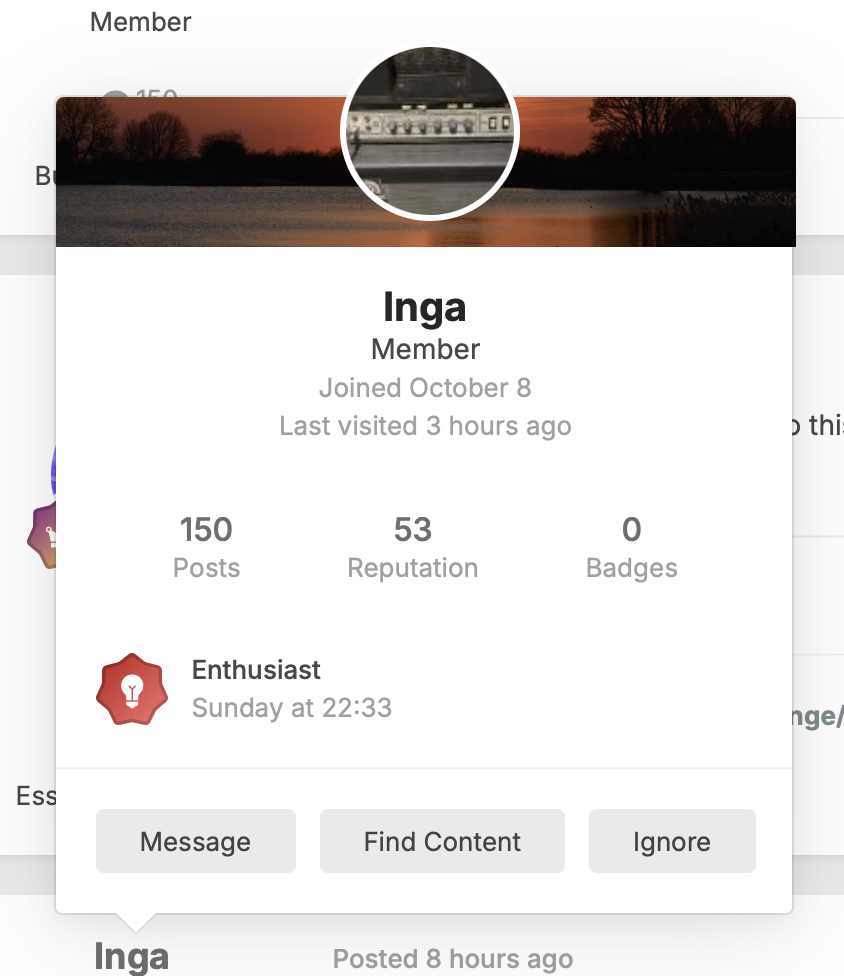Click the Member label at page top
Image resolution: width=844 pixels, height=976 pixels.
pos(140,22)
